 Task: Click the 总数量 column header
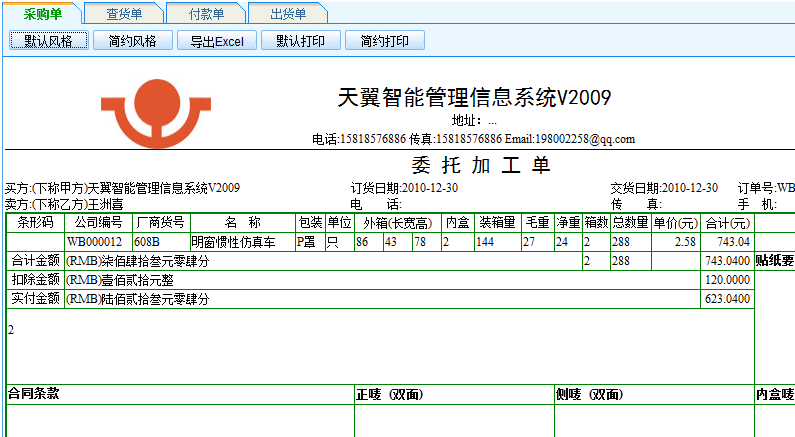[630, 223]
